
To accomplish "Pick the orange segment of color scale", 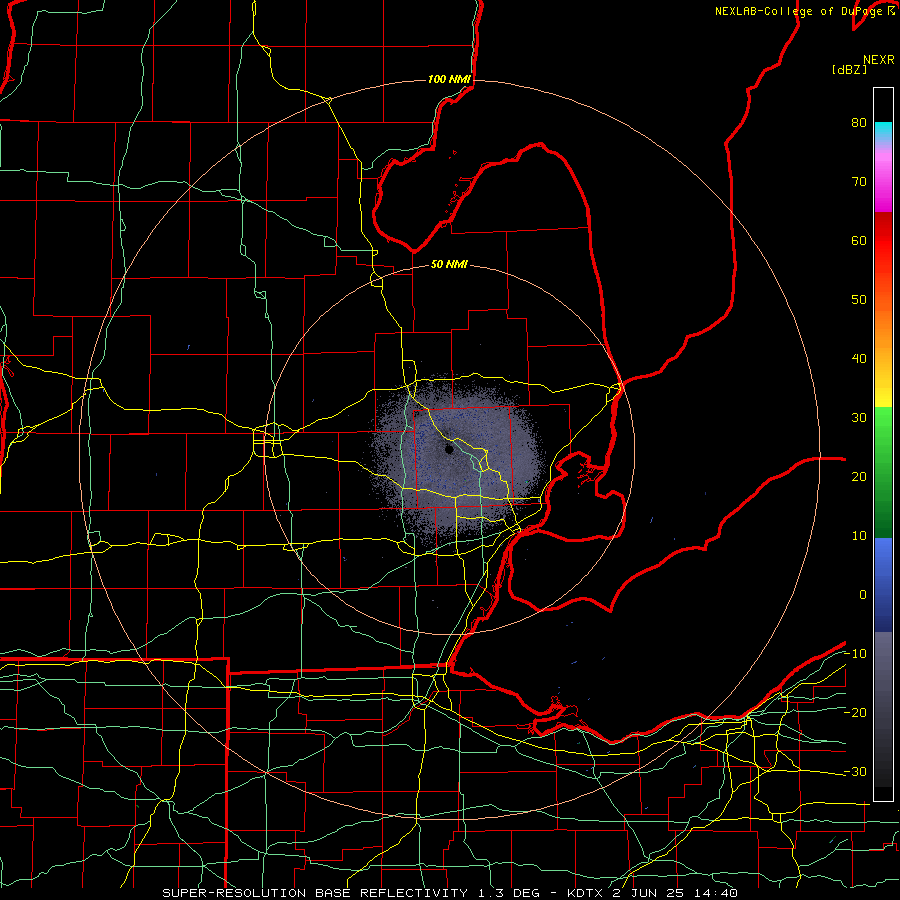I will [x=883, y=327].
